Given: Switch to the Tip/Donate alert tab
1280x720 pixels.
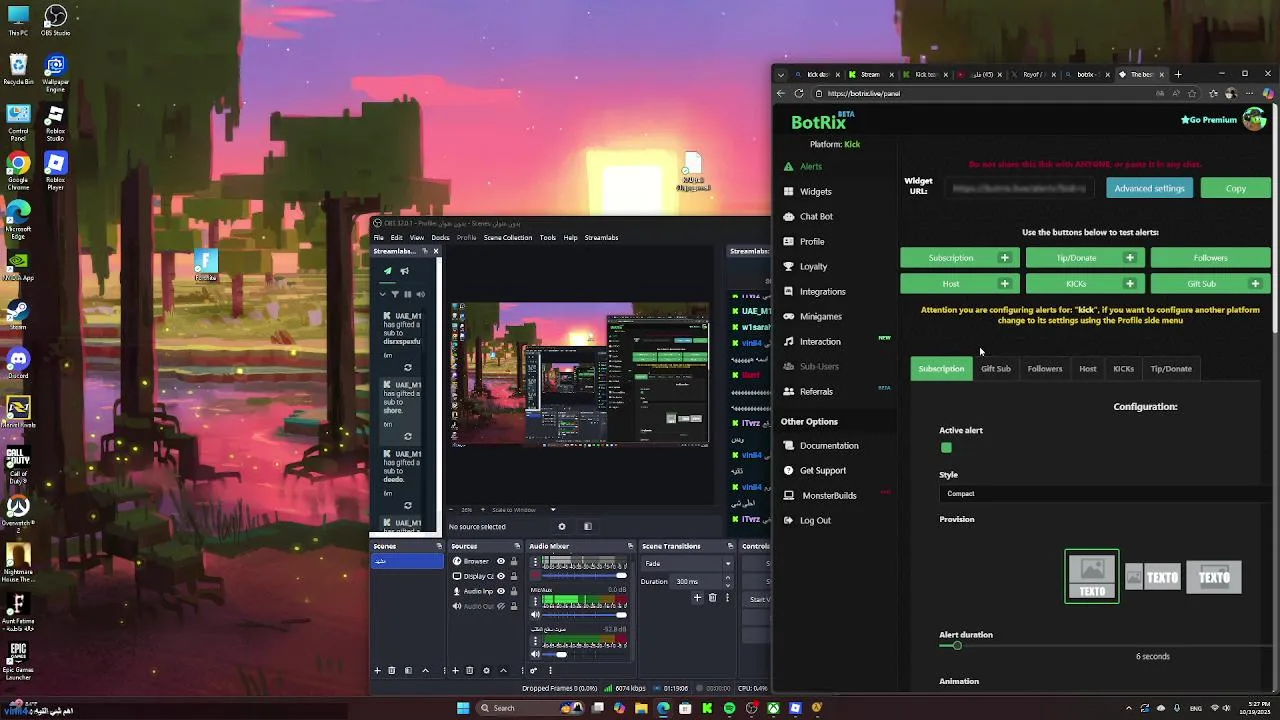Looking at the screenshot, I should coord(1170,369).
